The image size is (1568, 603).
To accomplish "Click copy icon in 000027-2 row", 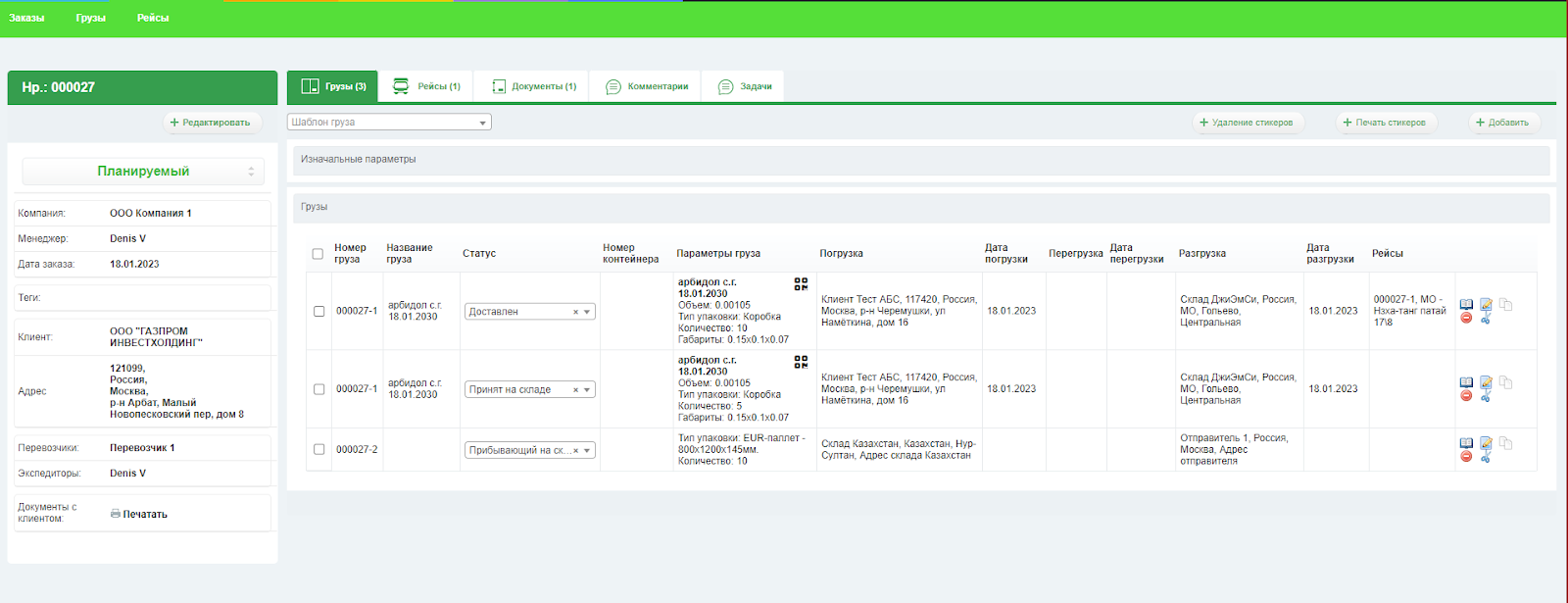I will click(x=1505, y=443).
